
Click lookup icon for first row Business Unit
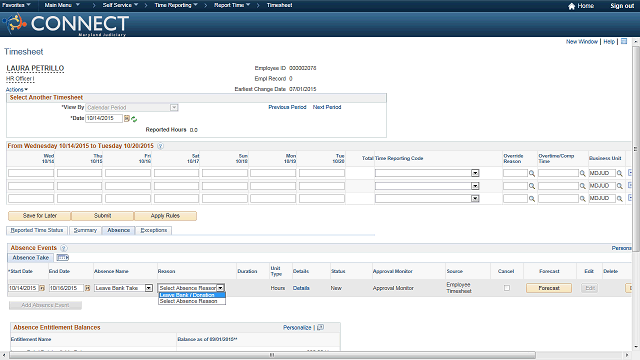[620, 173]
